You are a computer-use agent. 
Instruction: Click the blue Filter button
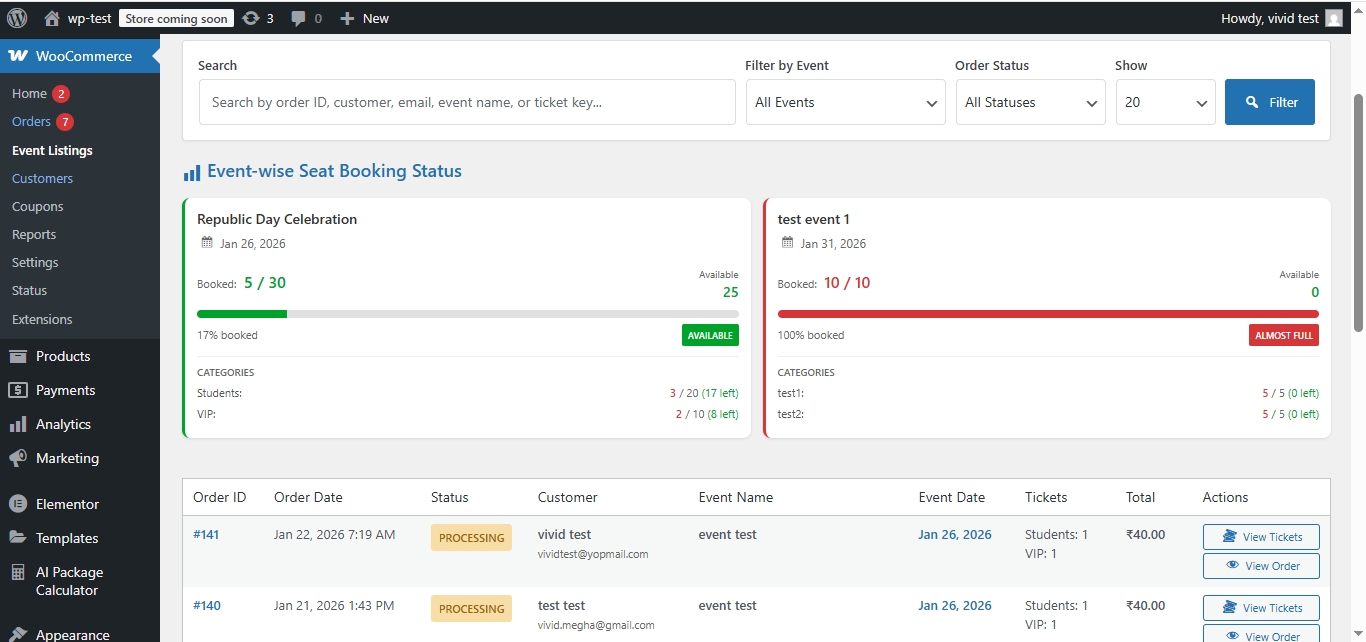point(1269,101)
